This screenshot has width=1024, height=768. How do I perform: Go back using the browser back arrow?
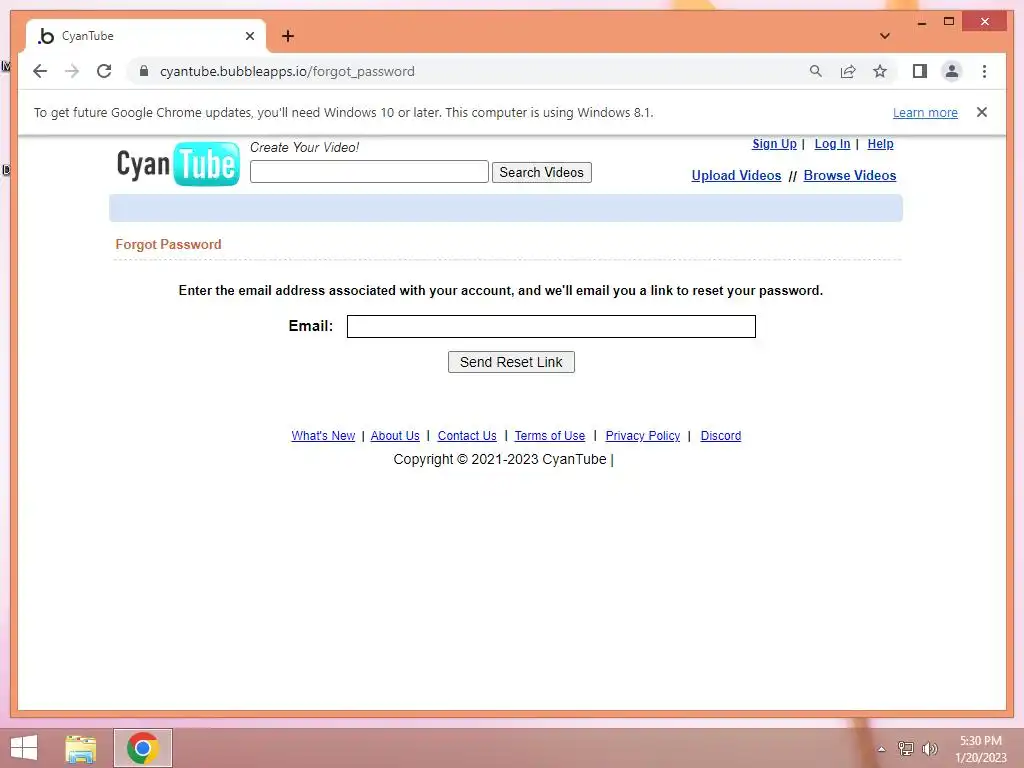tap(40, 71)
